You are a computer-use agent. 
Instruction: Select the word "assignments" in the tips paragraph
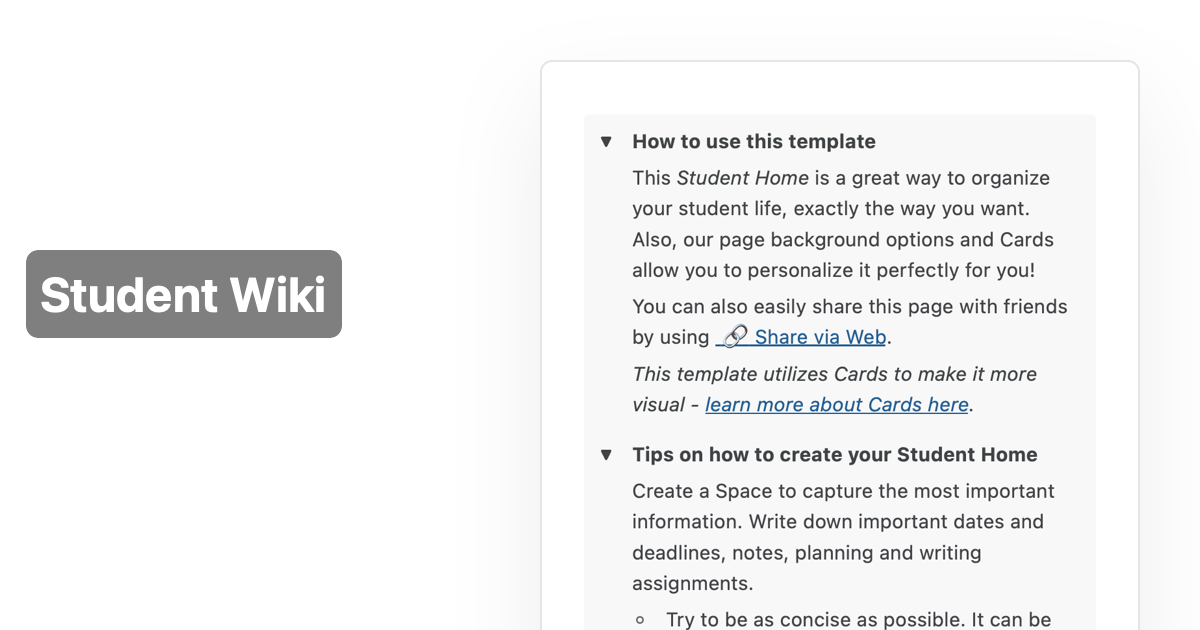tap(692, 582)
